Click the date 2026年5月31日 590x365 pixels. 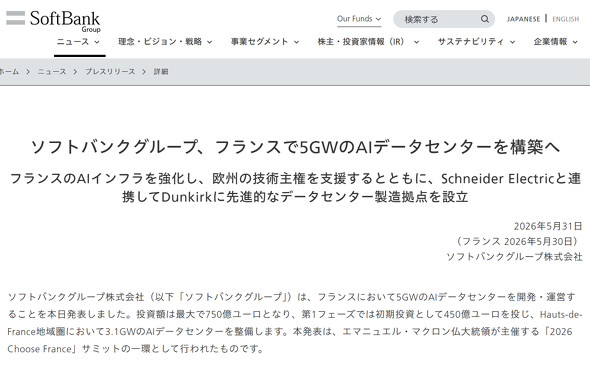coord(548,226)
